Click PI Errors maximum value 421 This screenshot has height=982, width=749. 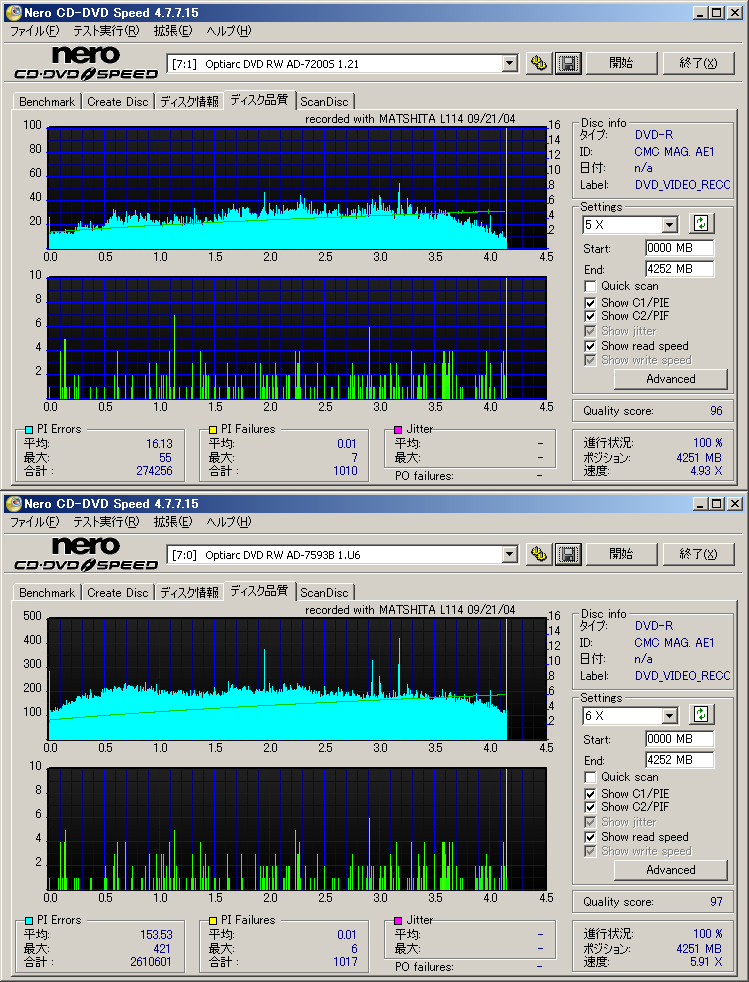[162, 949]
